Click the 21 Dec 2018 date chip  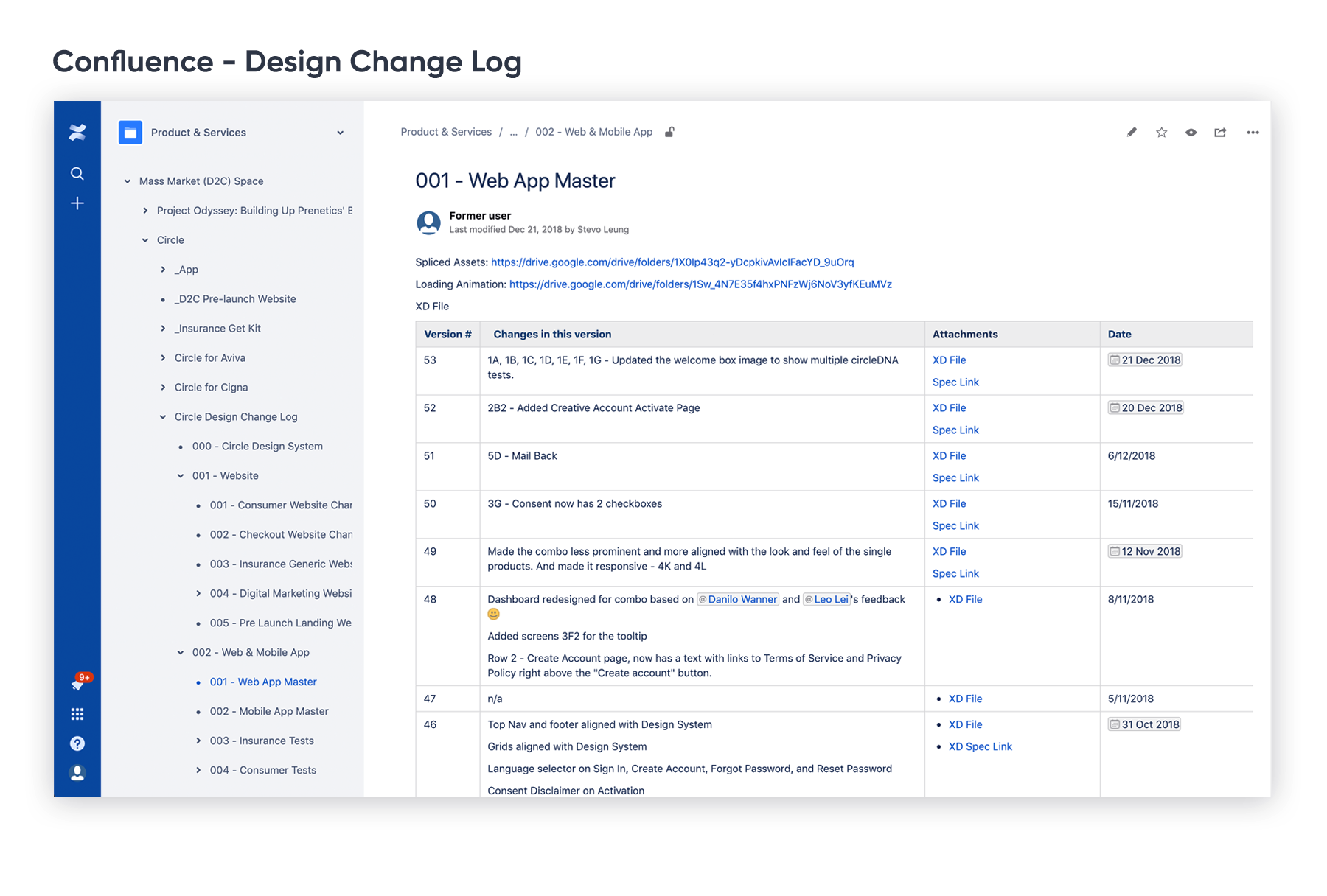click(1145, 360)
